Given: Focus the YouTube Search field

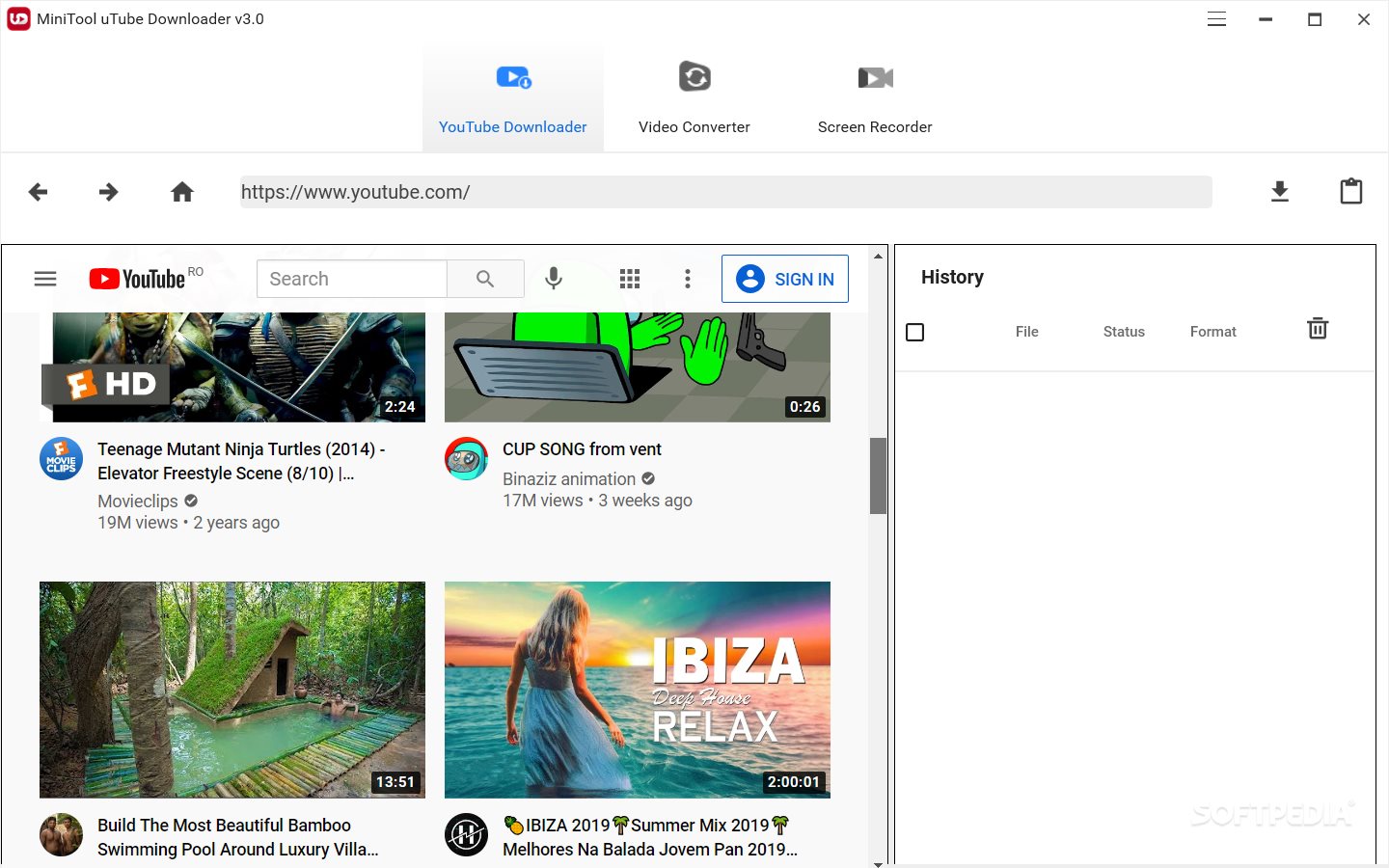Looking at the screenshot, I should click(x=352, y=279).
